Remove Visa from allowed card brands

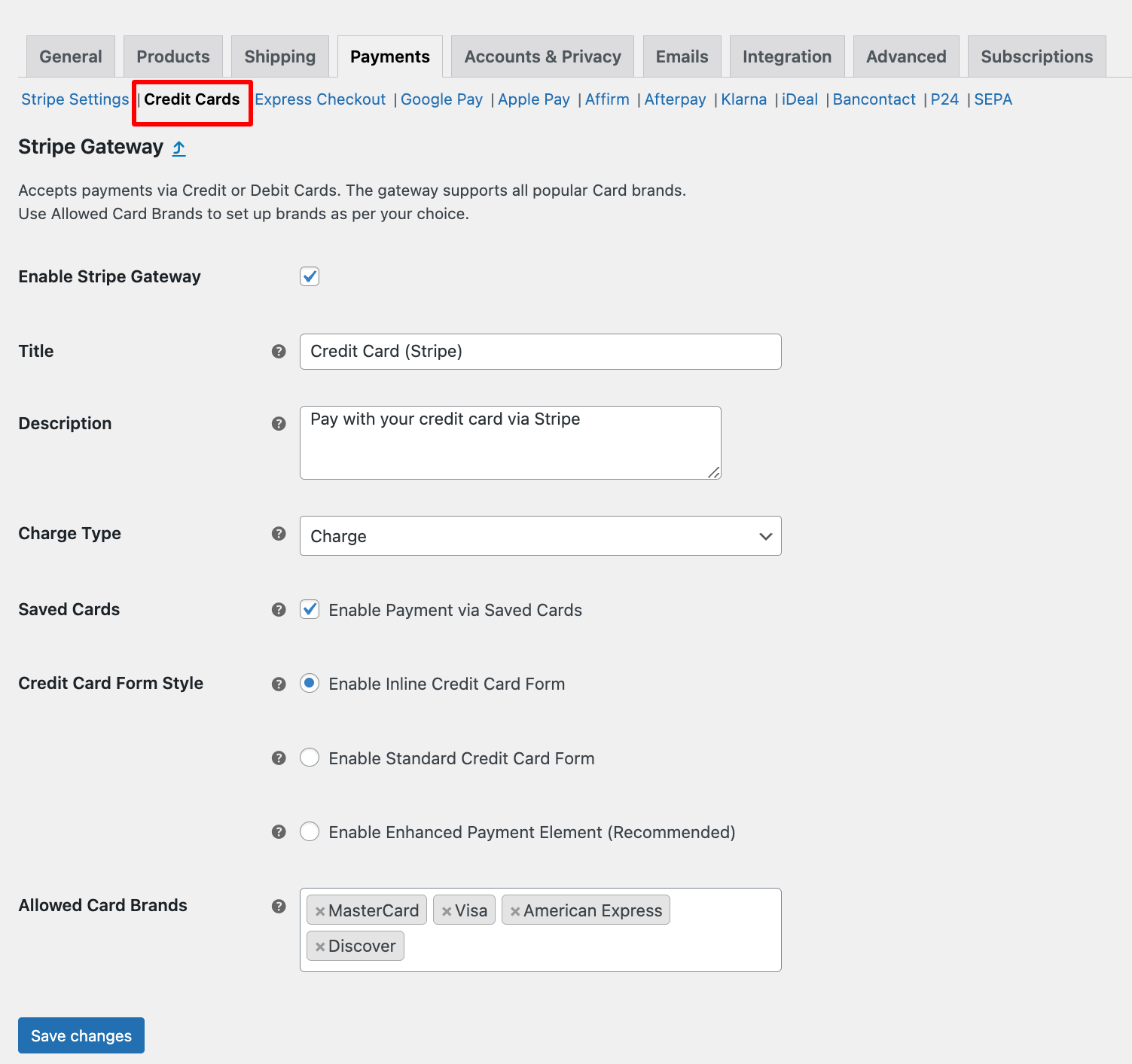point(447,911)
